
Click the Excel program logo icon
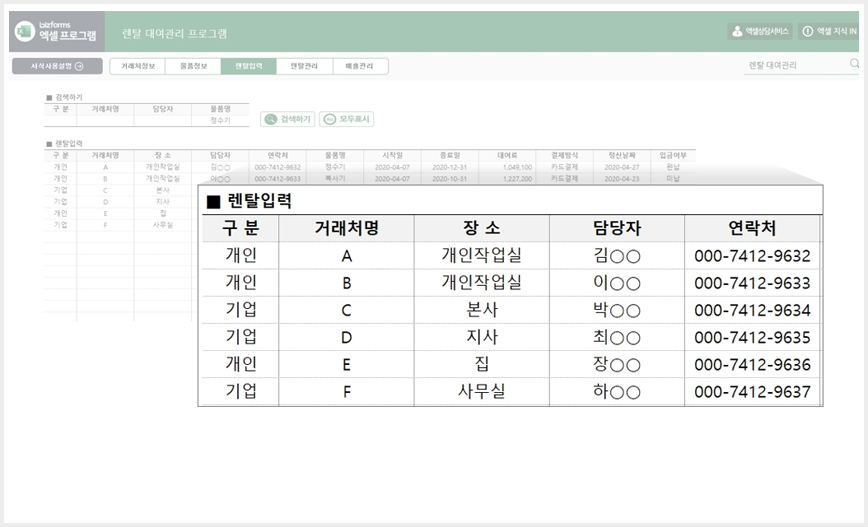(x=24, y=32)
